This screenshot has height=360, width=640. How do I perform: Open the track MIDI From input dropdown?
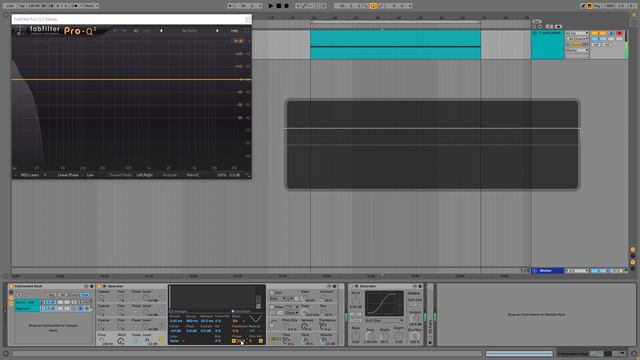click(x=577, y=33)
